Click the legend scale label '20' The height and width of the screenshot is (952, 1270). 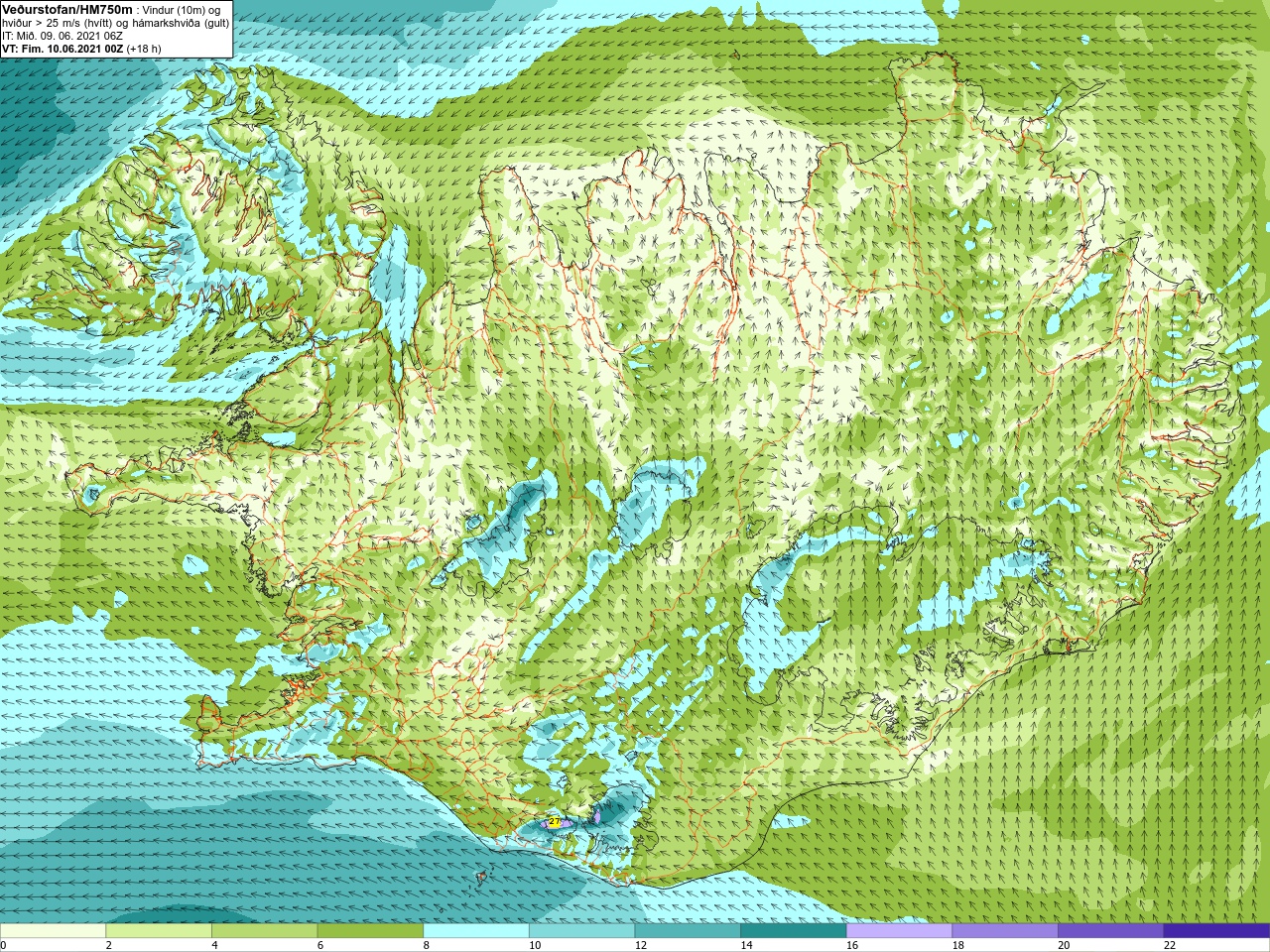point(1064,945)
